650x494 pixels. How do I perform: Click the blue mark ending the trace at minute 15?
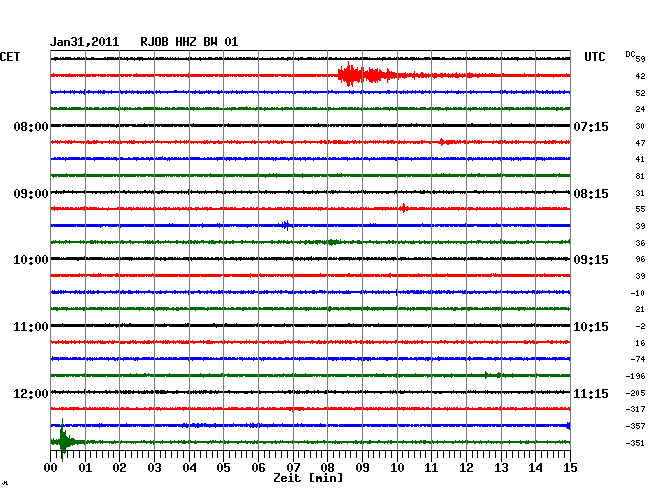pyautogui.click(x=568, y=426)
